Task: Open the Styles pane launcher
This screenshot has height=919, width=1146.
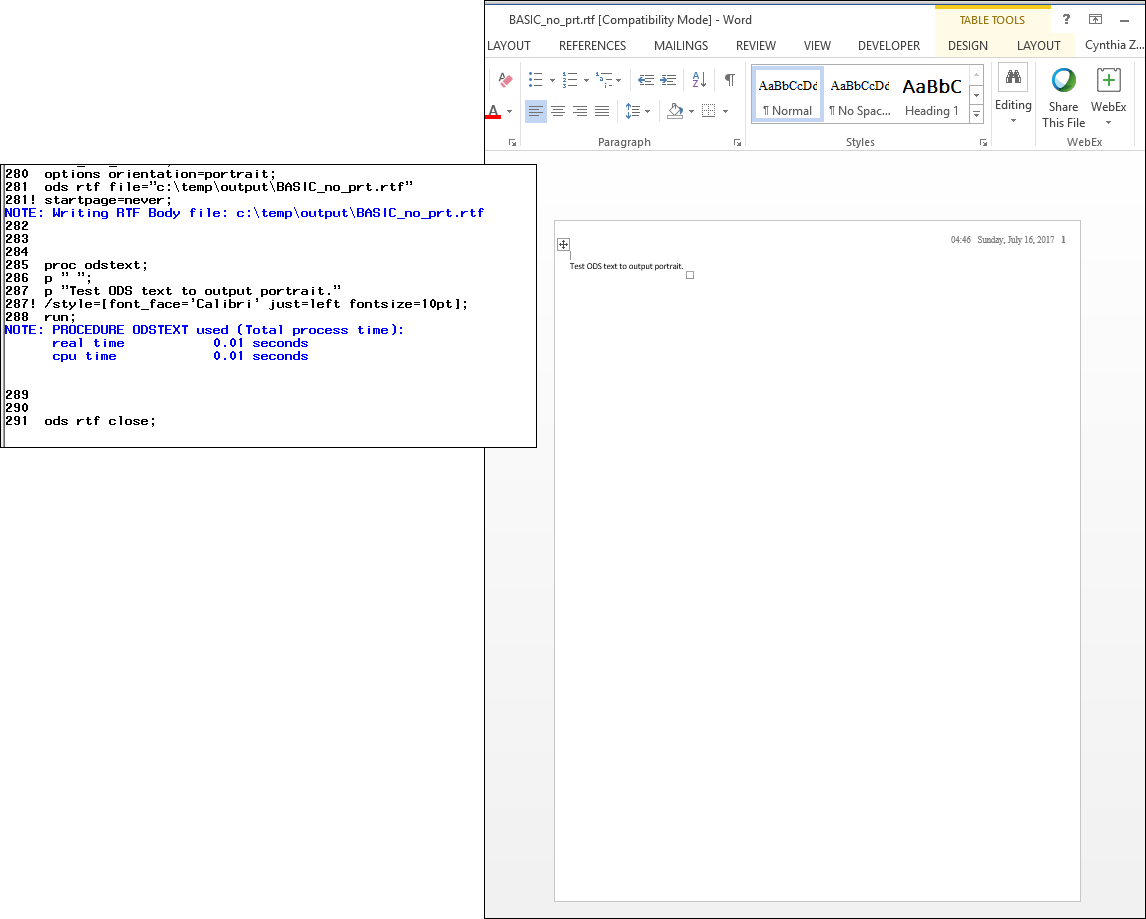Action: pyautogui.click(x=983, y=143)
